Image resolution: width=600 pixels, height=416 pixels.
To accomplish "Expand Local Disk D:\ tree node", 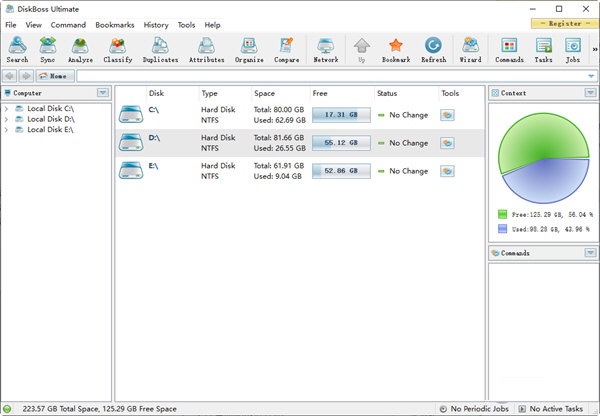I will (6, 119).
